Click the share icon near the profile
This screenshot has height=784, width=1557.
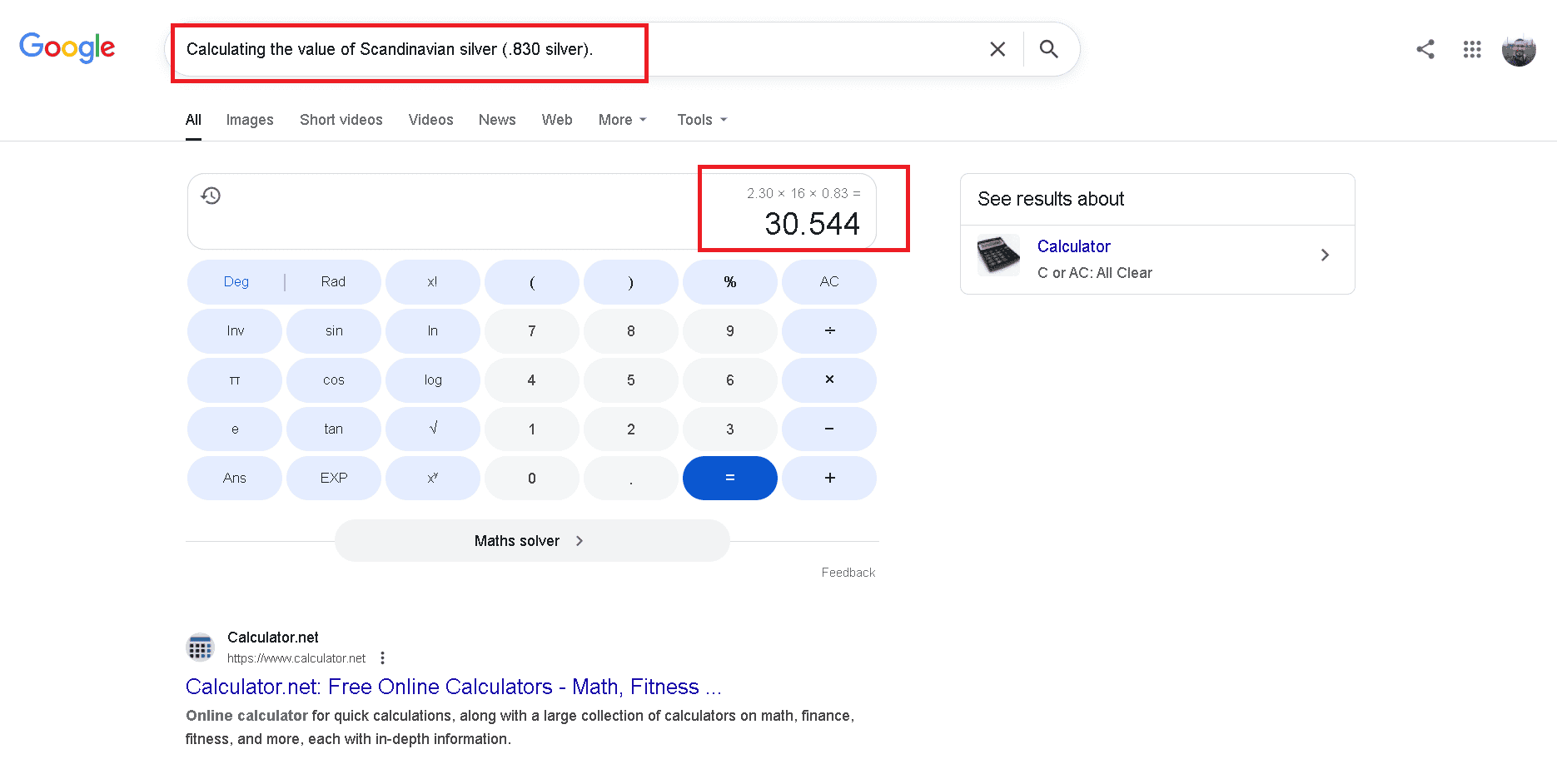[1425, 49]
